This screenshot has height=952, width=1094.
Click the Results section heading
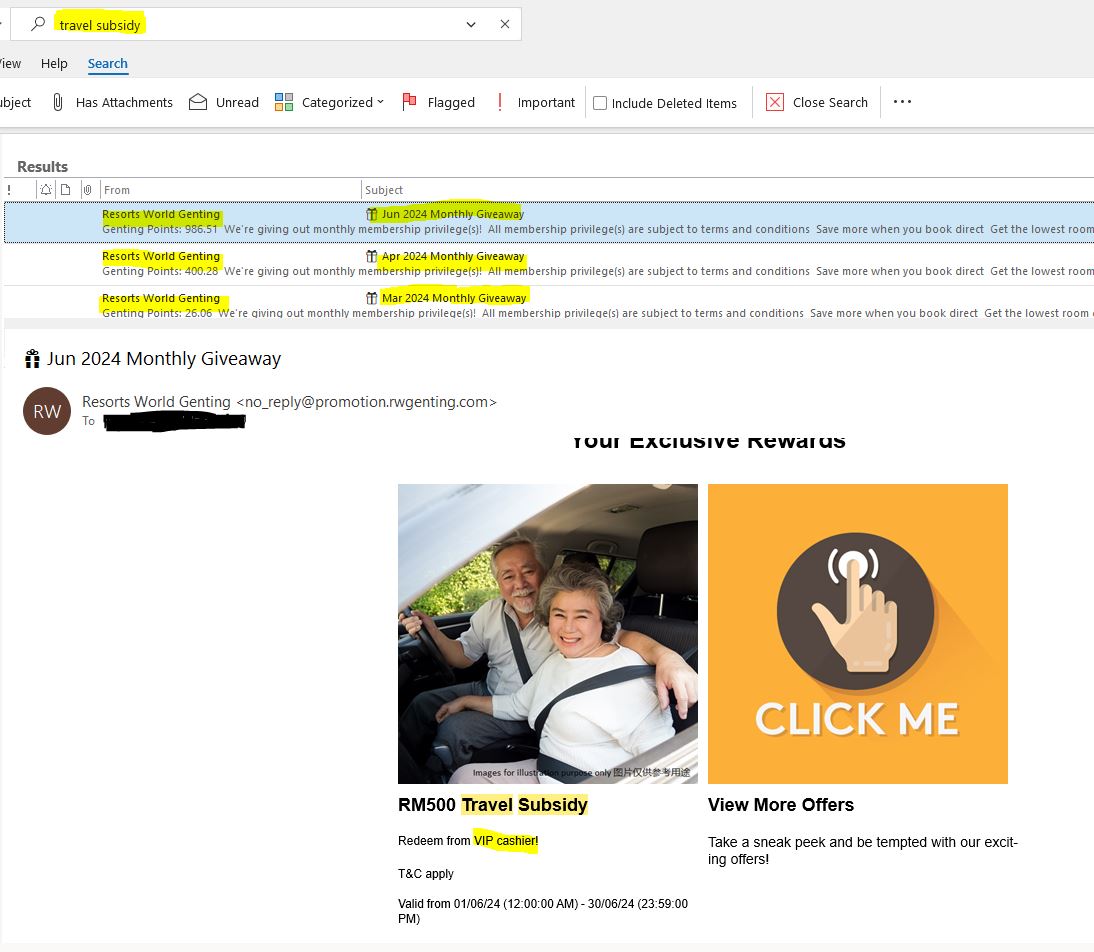(43, 167)
